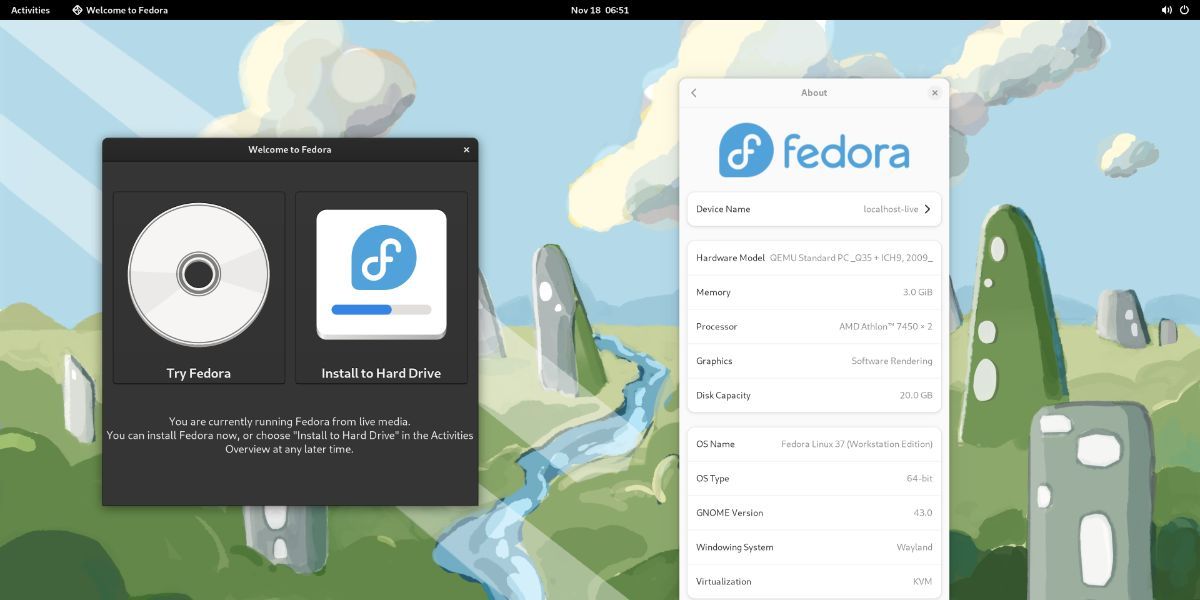Open the clock and calendar panel

coord(600,10)
